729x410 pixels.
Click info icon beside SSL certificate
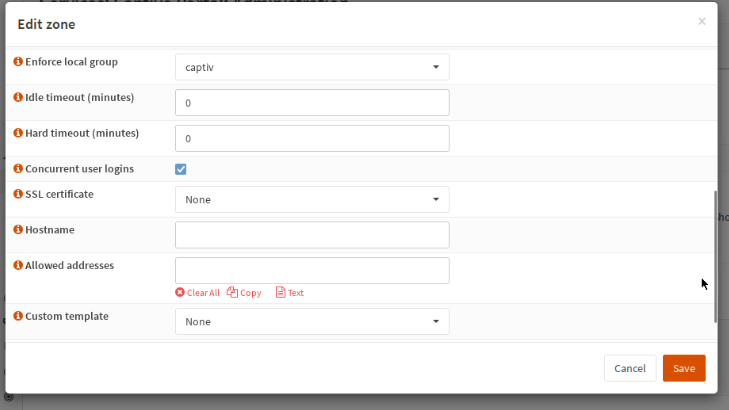(x=18, y=194)
